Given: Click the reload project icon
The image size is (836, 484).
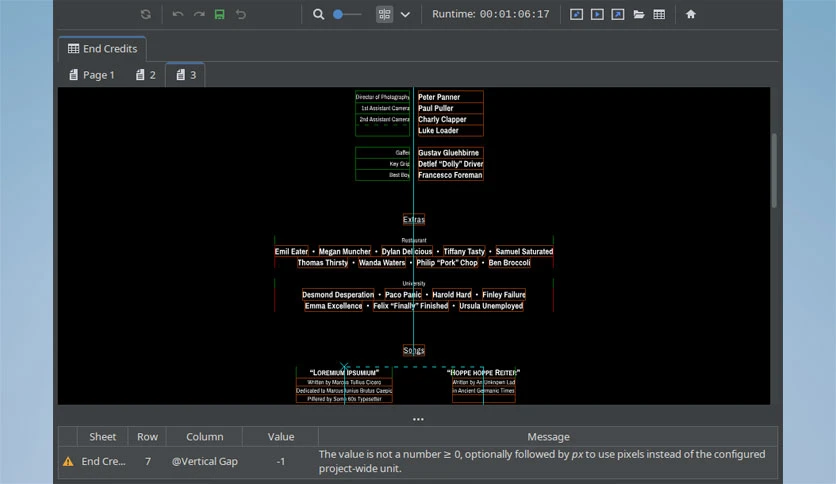Looking at the screenshot, I should (x=146, y=14).
